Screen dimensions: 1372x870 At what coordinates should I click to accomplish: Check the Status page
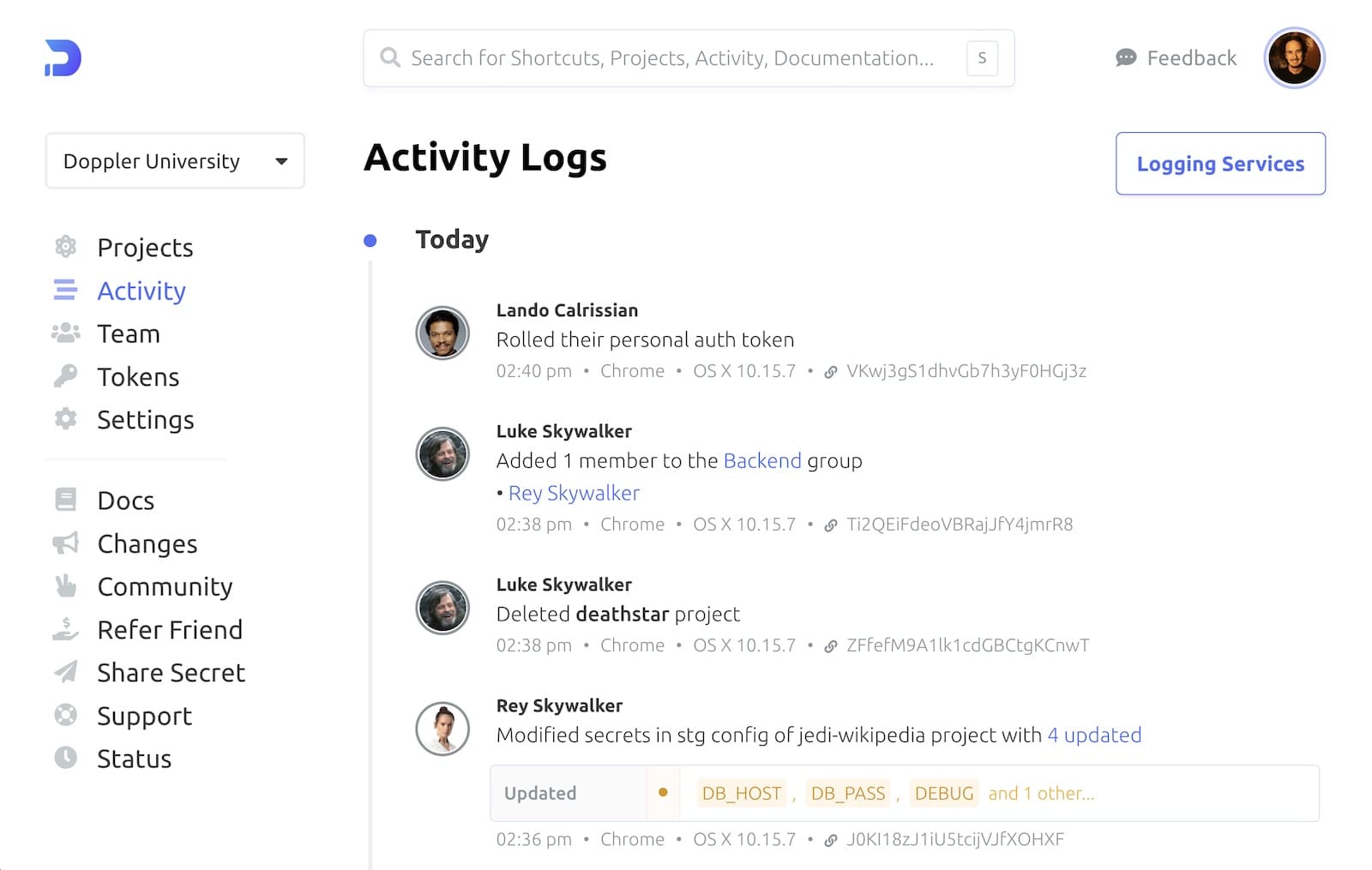pyautogui.click(x=135, y=759)
